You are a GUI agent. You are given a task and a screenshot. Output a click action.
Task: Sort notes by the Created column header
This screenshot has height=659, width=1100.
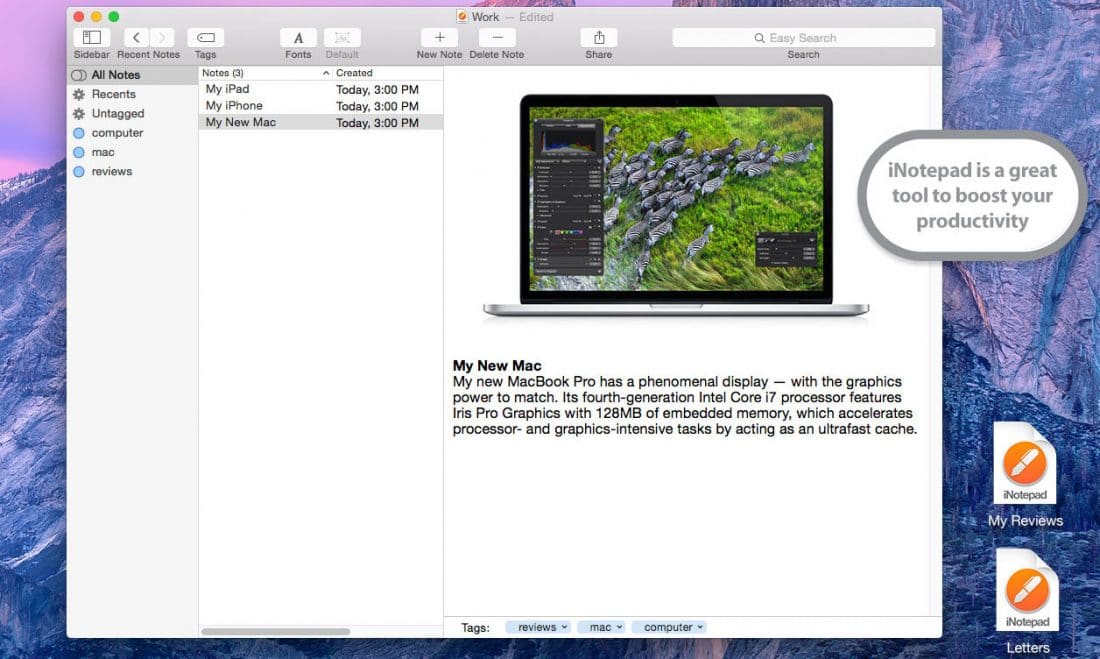355,72
